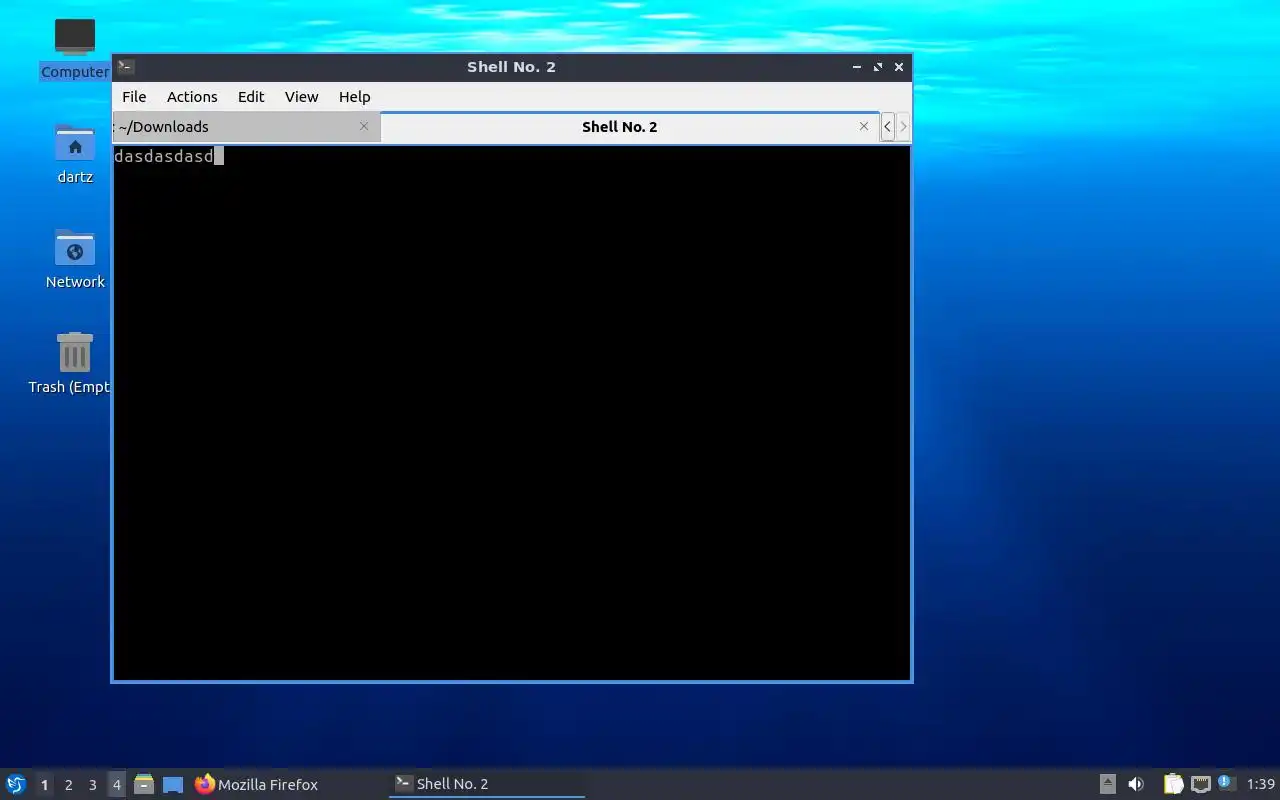Open the Lubuntu application menu
Viewport: 1280px width, 800px height.
pyautogui.click(x=15, y=784)
